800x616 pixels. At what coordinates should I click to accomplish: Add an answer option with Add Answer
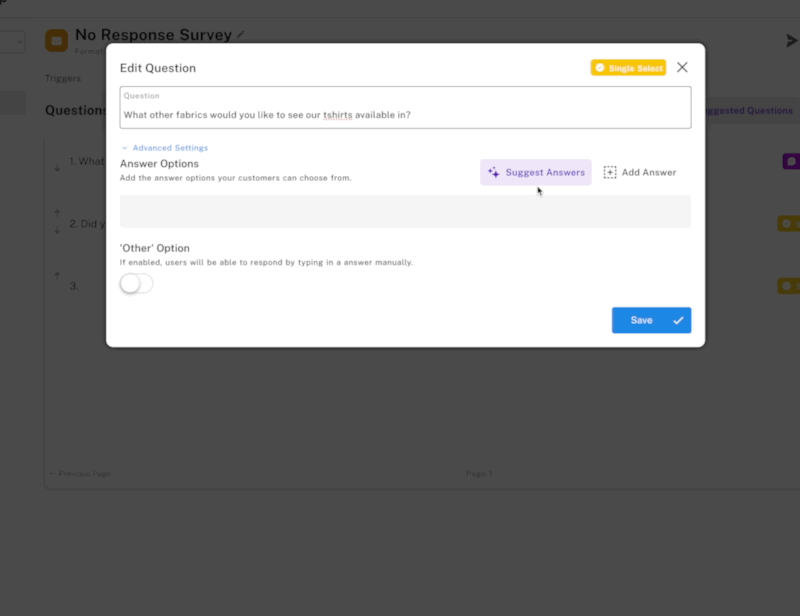point(640,172)
